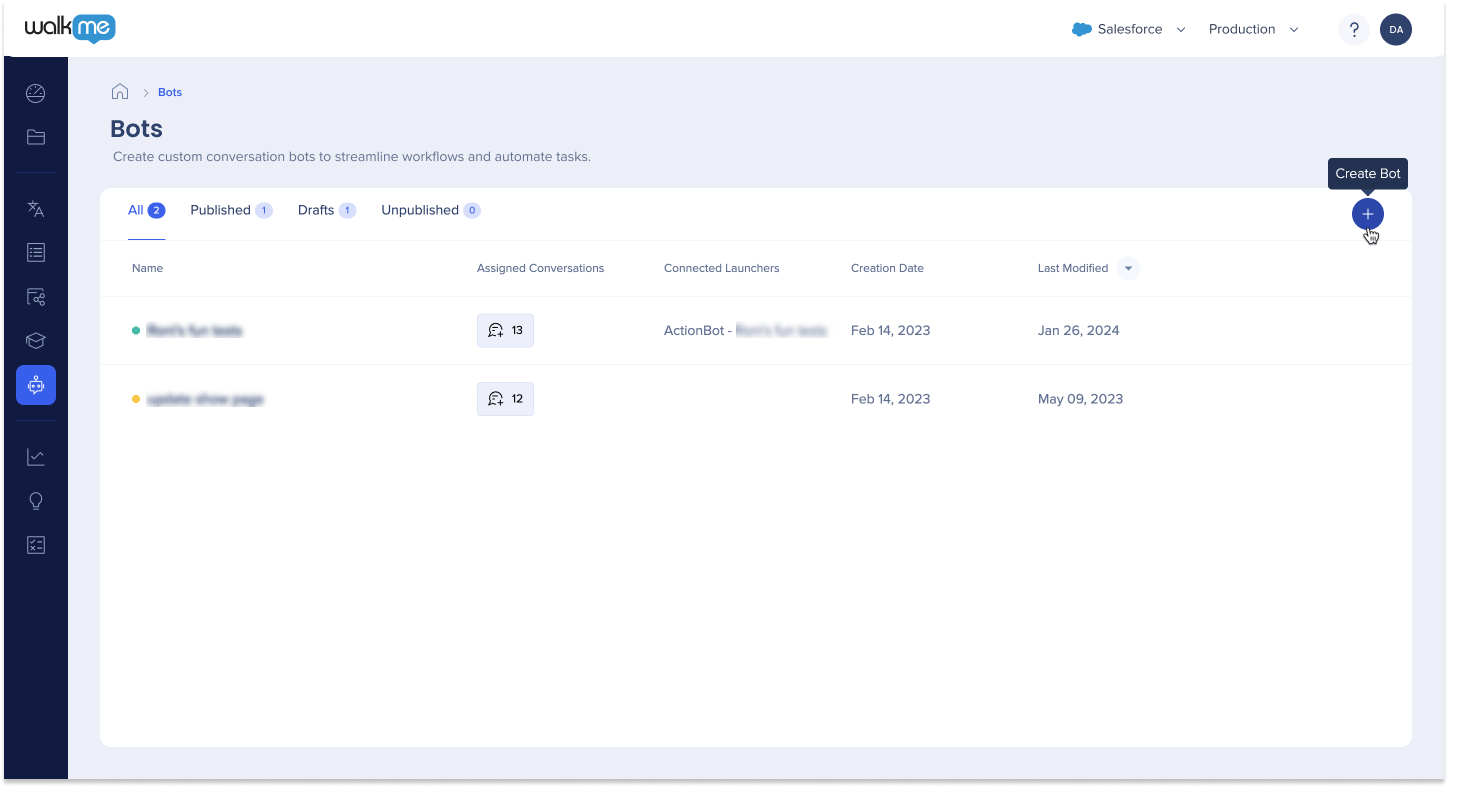Expand the Salesforce system dropdown
The height and width of the screenshot is (787, 1458).
pyautogui.click(x=1129, y=30)
